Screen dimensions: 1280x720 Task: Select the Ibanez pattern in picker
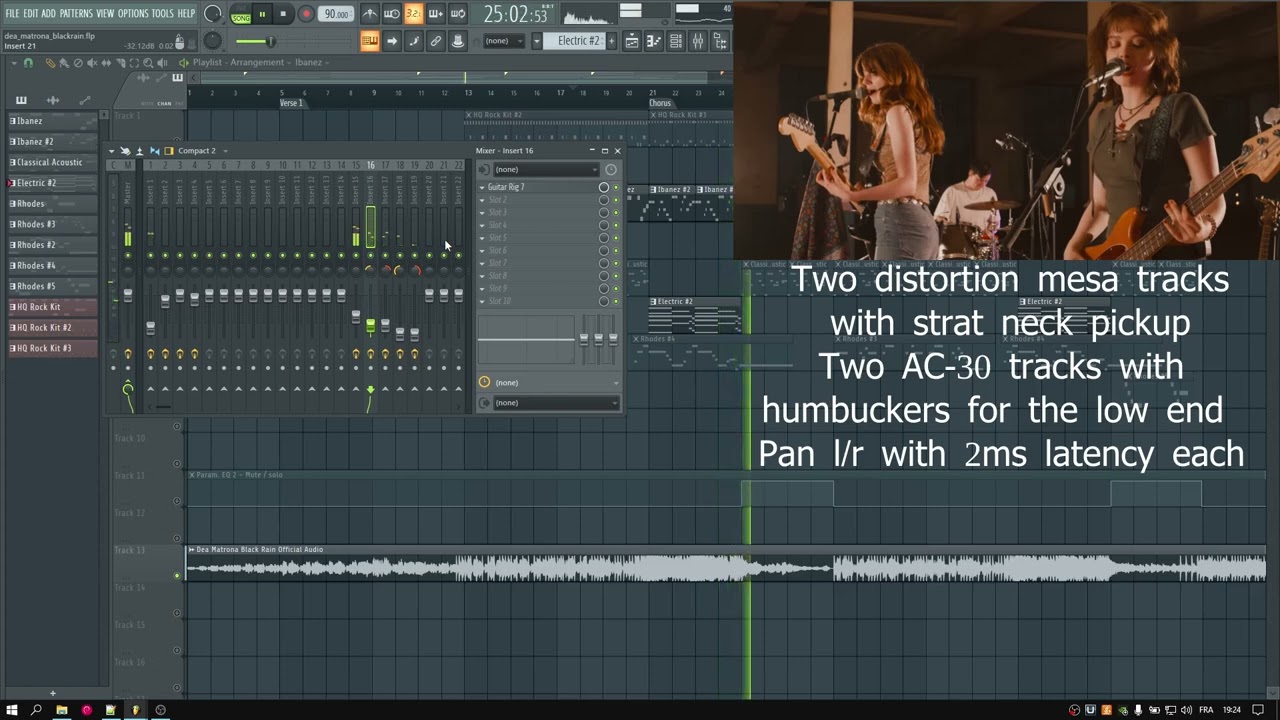tap(53, 121)
